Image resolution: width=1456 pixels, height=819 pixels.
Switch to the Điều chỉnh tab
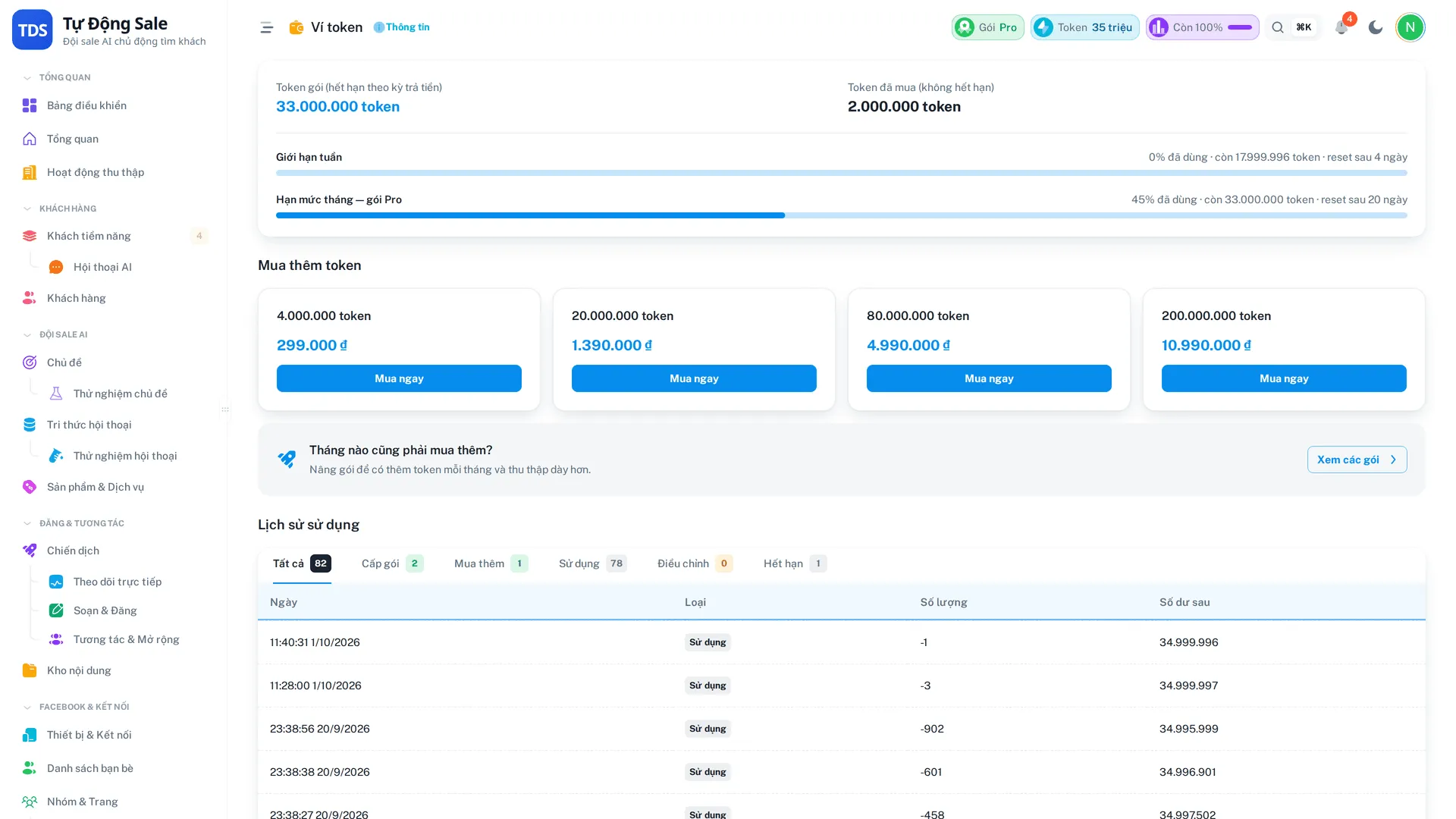[x=695, y=563]
